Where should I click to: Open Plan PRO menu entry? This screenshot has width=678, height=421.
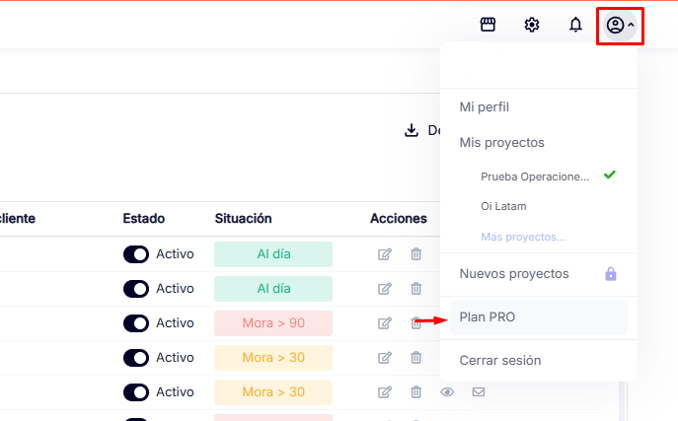539,317
